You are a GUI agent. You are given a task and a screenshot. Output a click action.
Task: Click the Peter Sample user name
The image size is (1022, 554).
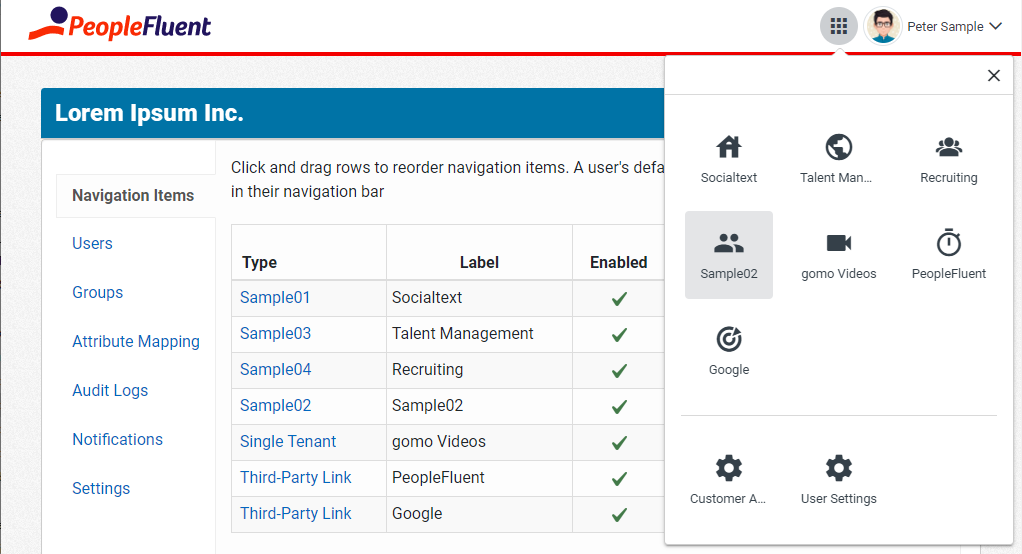pos(945,27)
